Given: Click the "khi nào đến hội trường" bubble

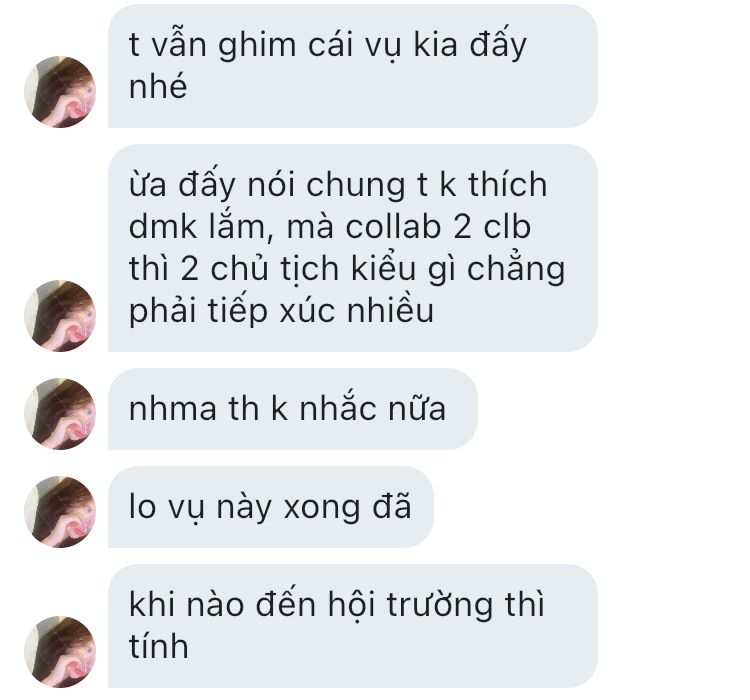Looking at the screenshot, I should click(353, 626).
